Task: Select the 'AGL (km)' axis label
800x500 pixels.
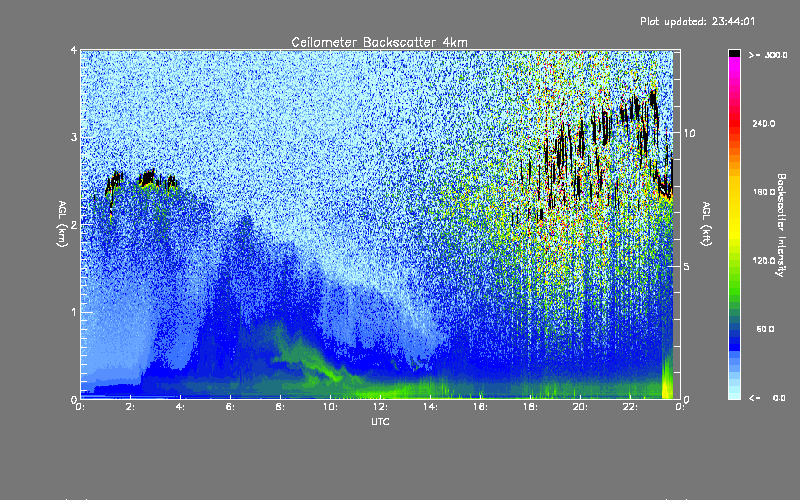Action: (x=62, y=224)
